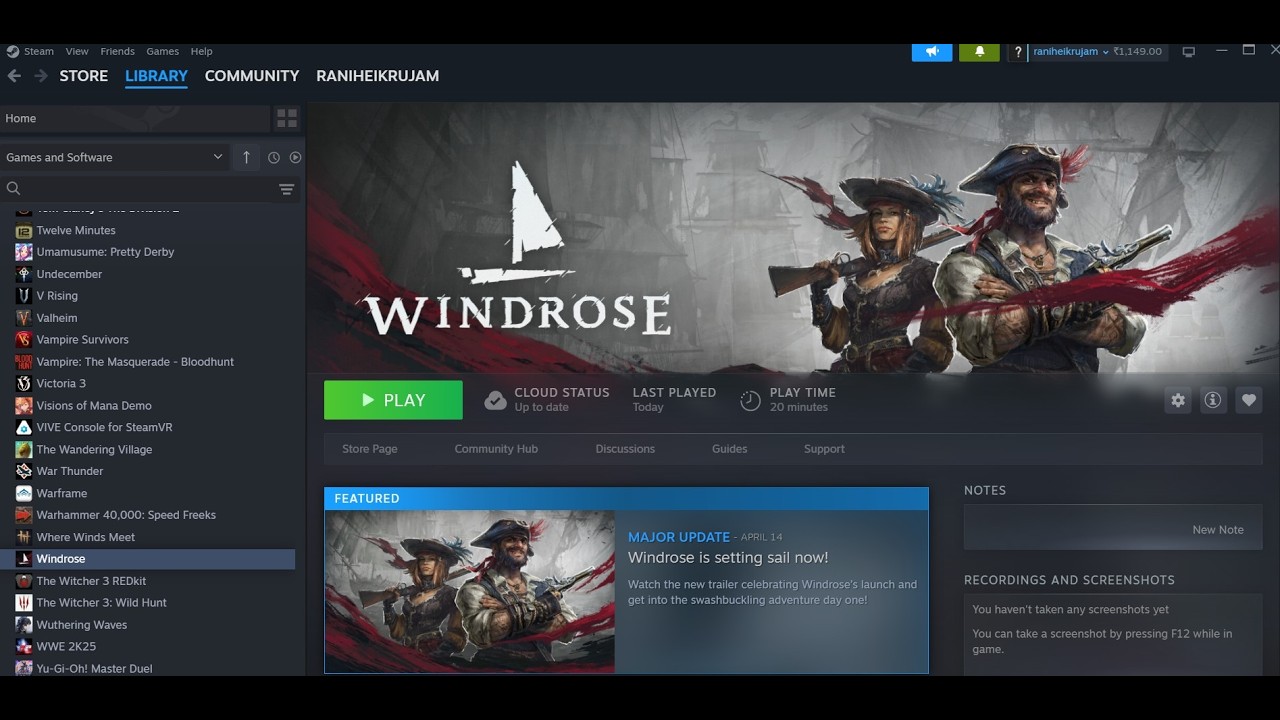Screen dimensions: 1280x720
Task: Switch to the STORE tab
Action: click(x=84, y=76)
